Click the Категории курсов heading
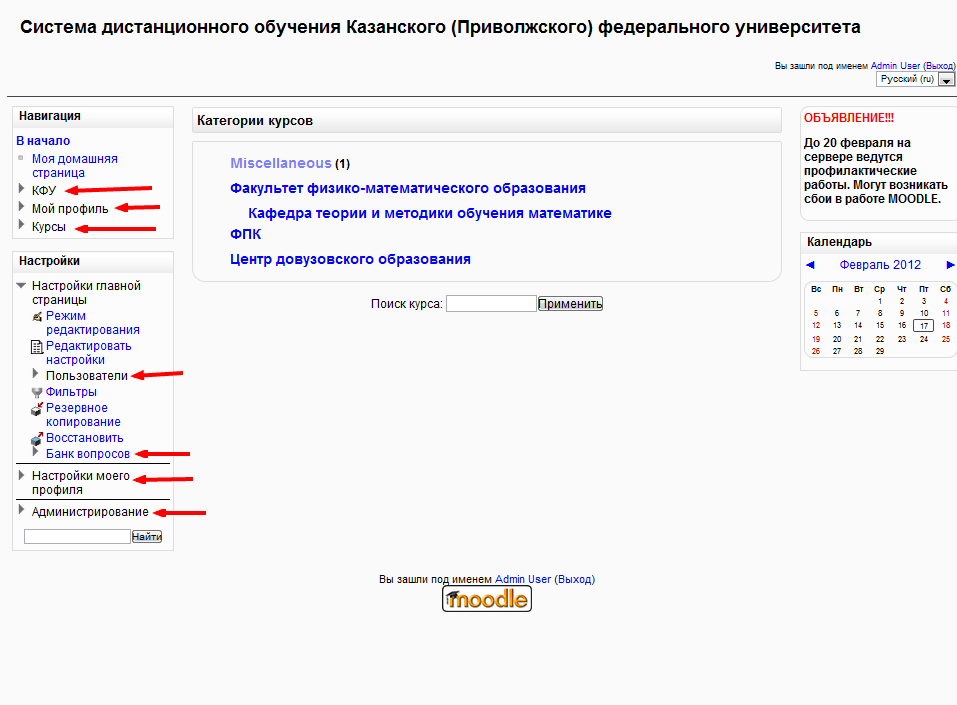 (255, 121)
